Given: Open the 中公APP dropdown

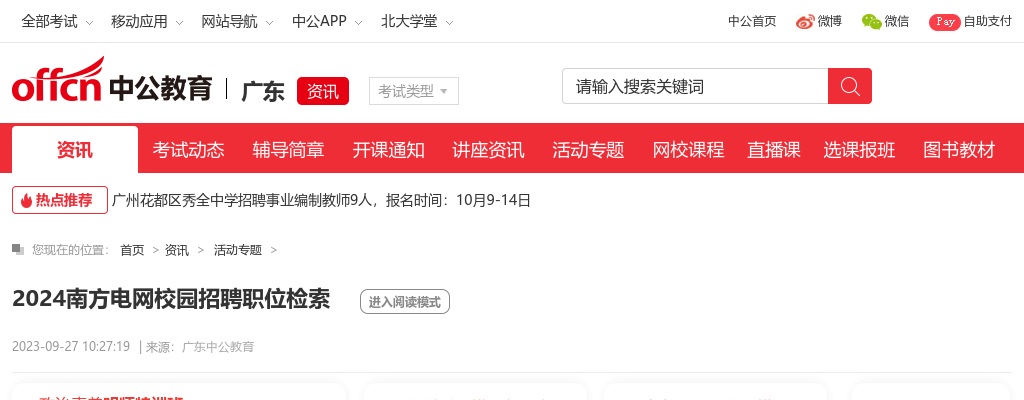Looking at the screenshot, I should tap(327, 21).
